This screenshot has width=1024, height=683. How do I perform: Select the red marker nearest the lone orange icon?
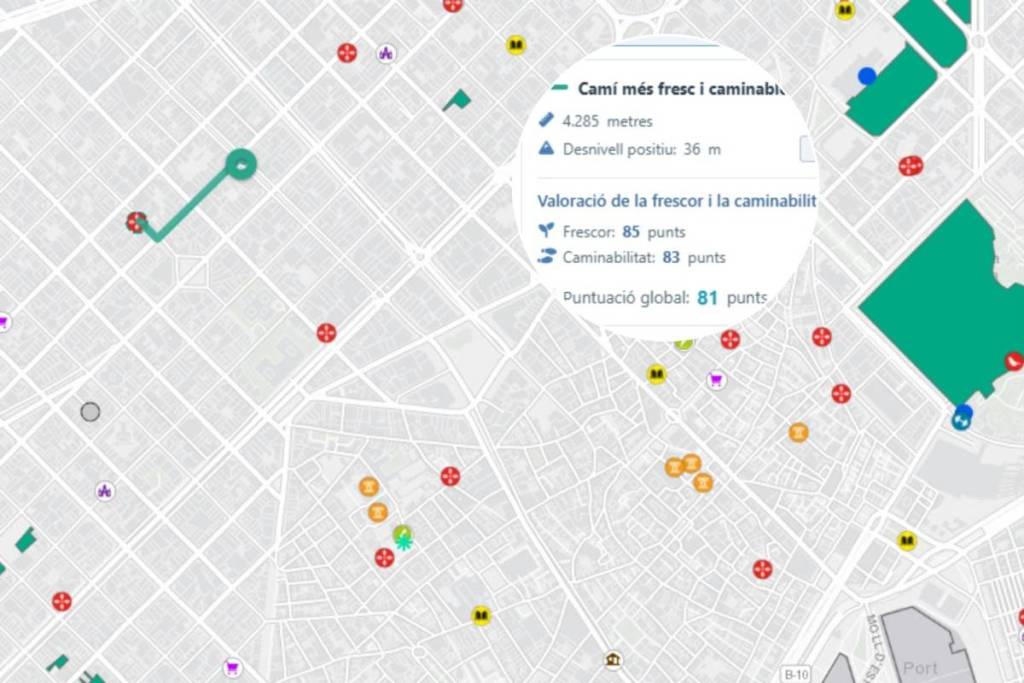(841, 394)
